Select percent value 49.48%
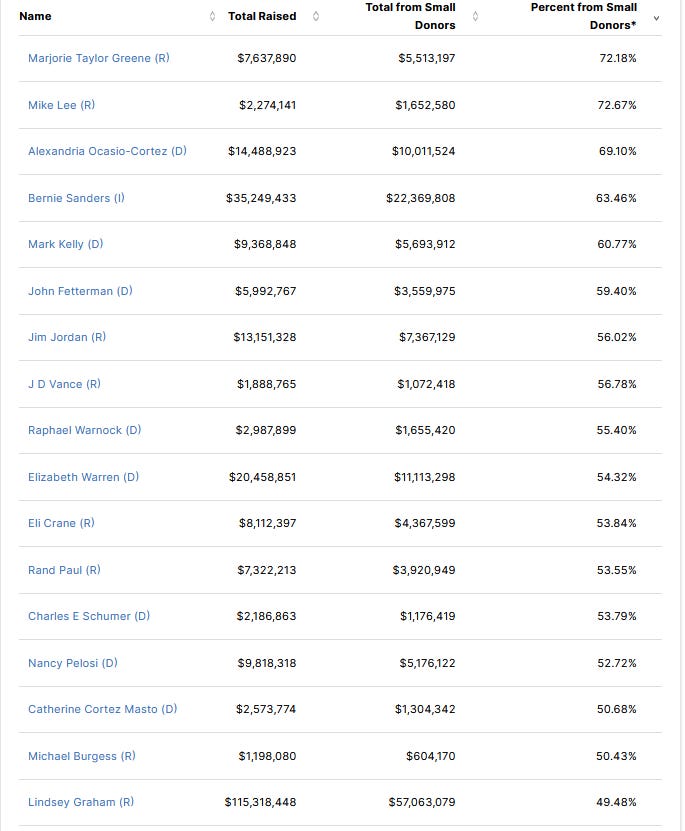 (617, 802)
